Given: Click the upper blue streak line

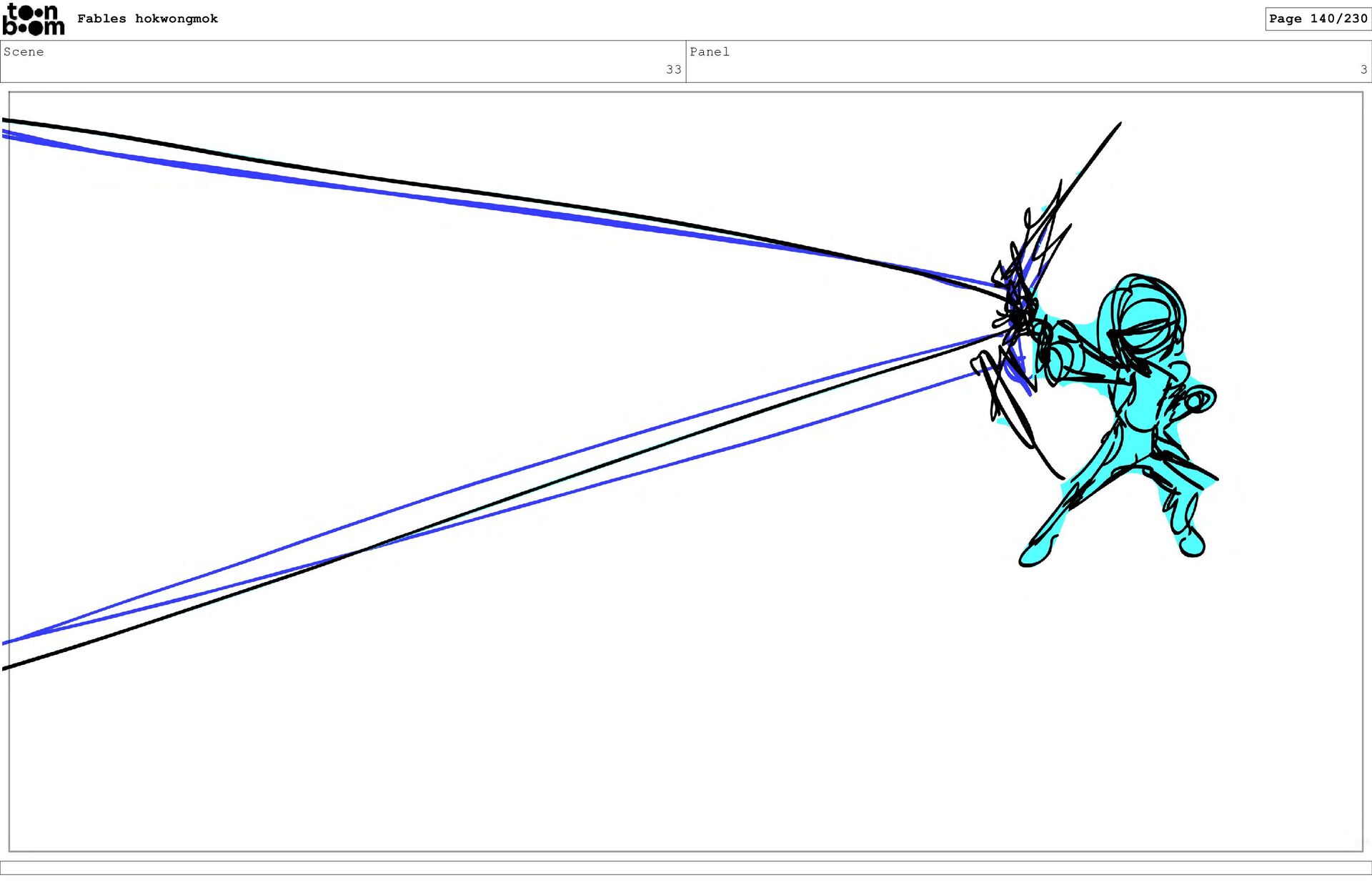Looking at the screenshot, I should (429, 198).
